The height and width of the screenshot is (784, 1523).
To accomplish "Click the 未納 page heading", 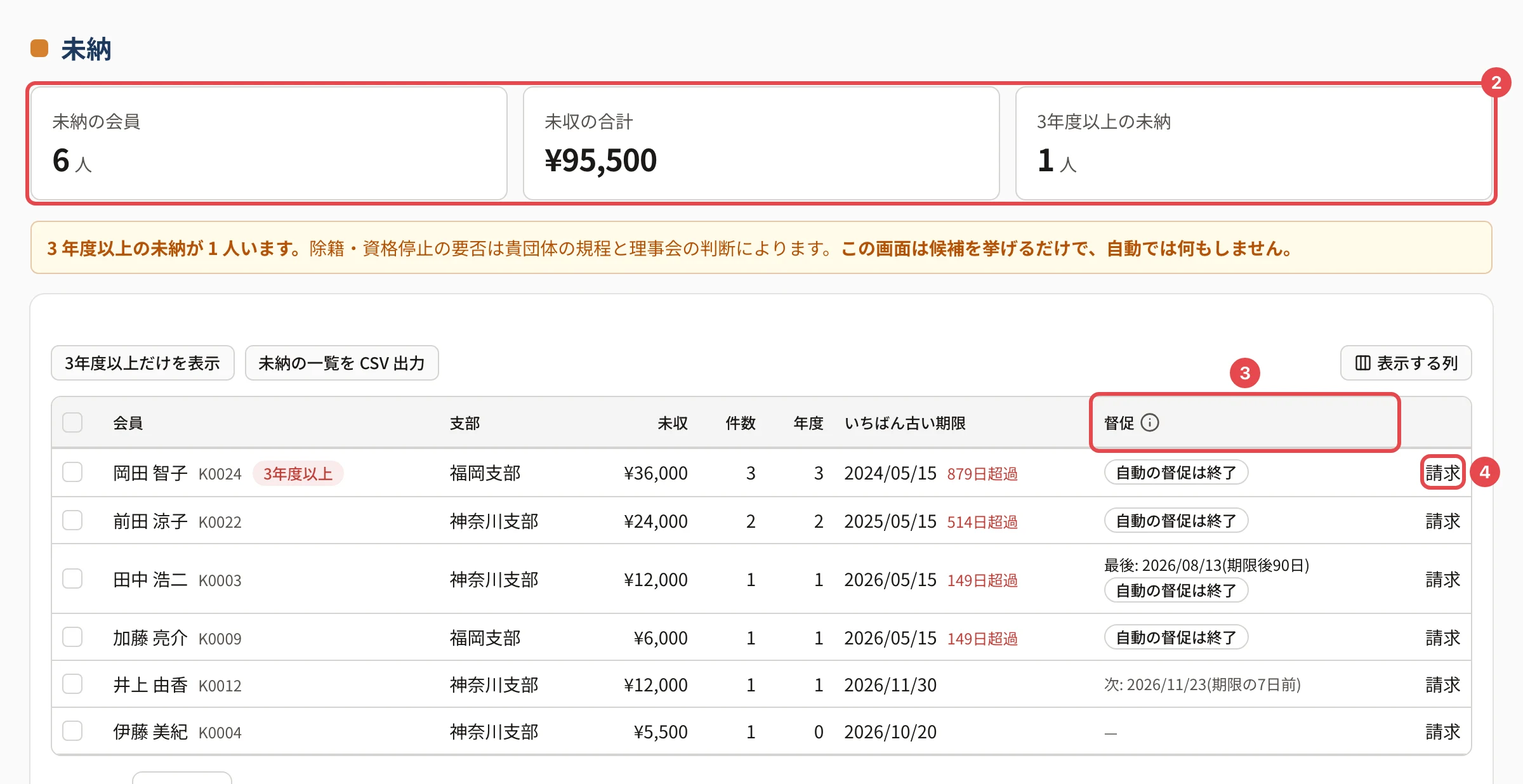I will pos(86,49).
